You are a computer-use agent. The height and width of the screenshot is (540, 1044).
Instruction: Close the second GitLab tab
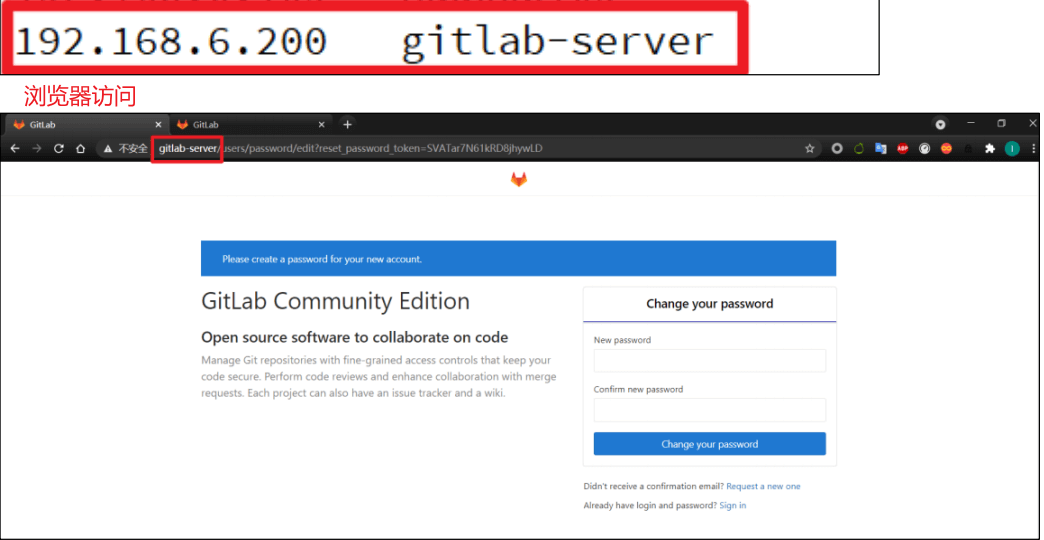coord(322,125)
